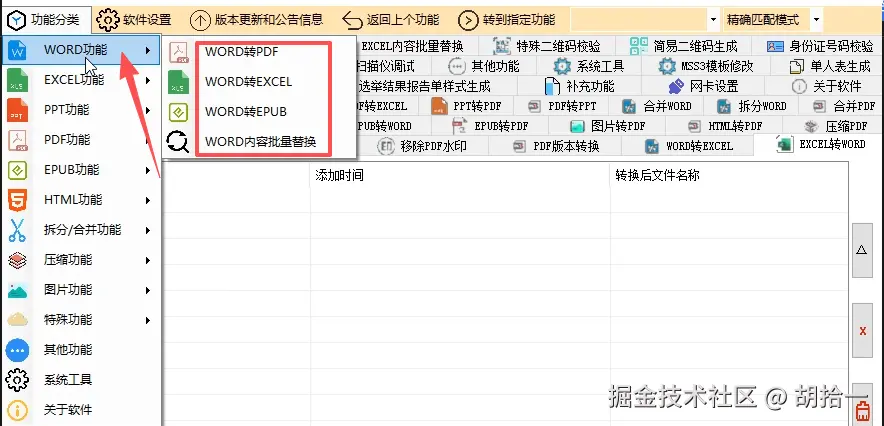Image resolution: width=884 pixels, height=426 pixels.
Task: Click the 转换后文件名称 column header
Action: point(728,175)
